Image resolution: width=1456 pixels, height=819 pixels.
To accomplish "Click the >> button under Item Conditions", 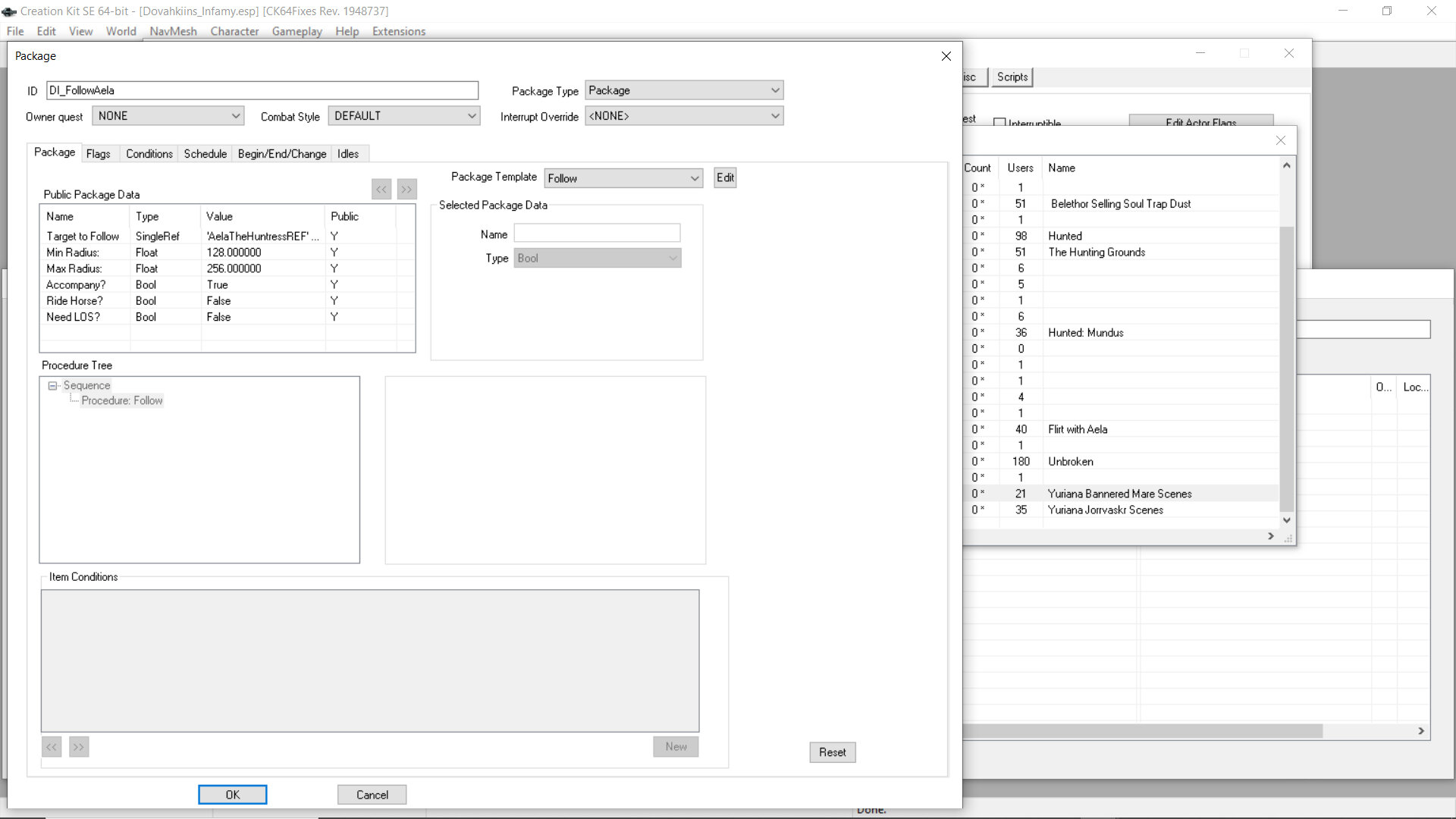I will [x=79, y=747].
